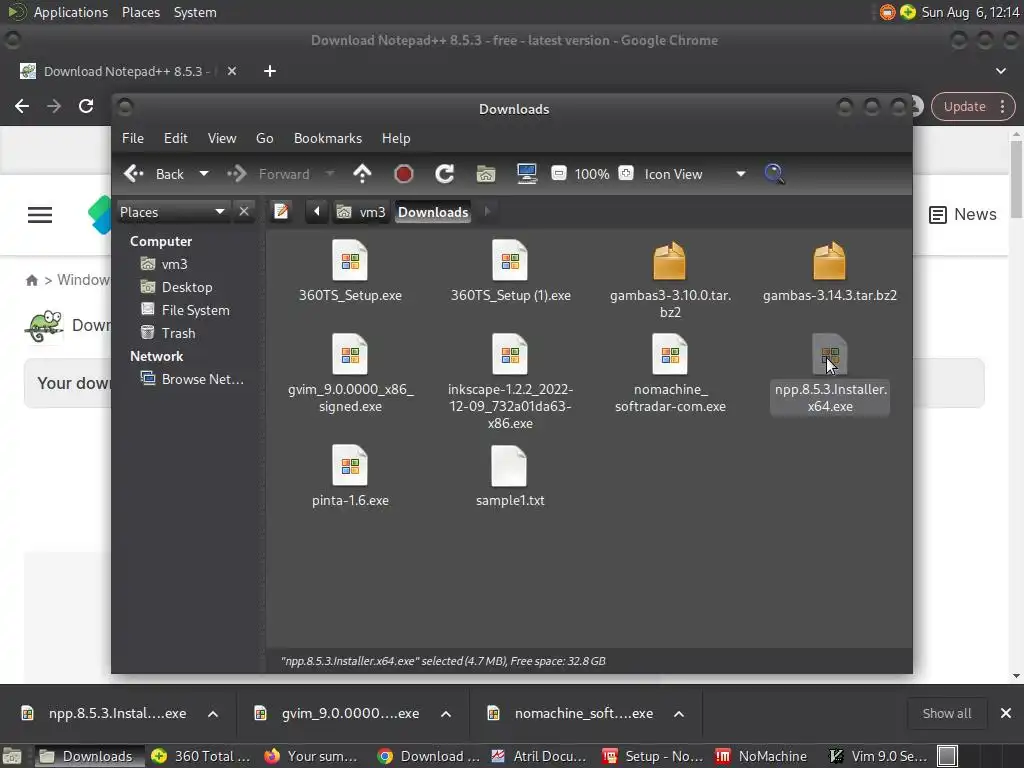Screen dimensions: 1024x768
Task: Open the Edit menu
Action: click(x=176, y=138)
